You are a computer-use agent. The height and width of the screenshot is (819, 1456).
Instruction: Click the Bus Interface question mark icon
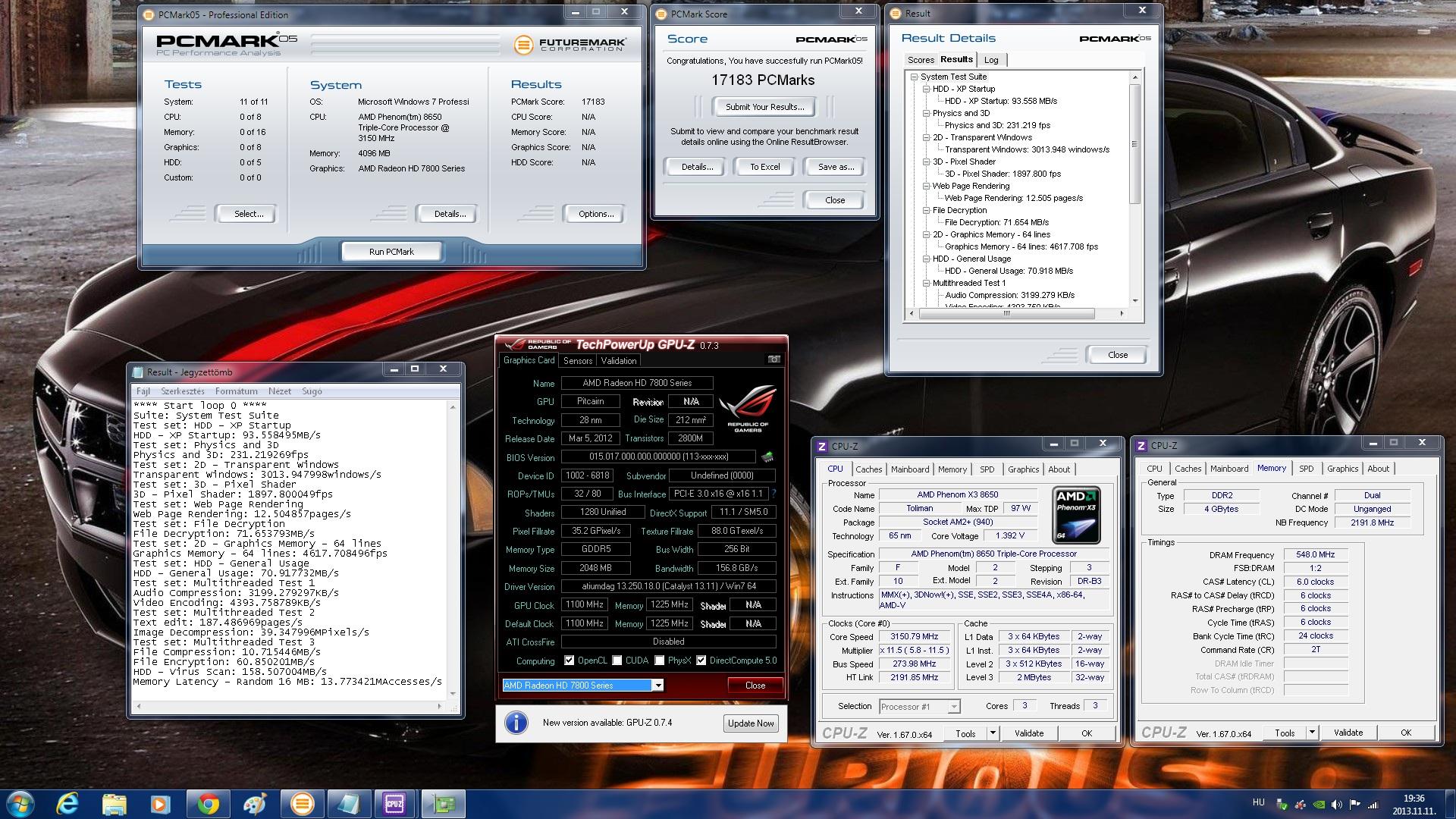773,494
